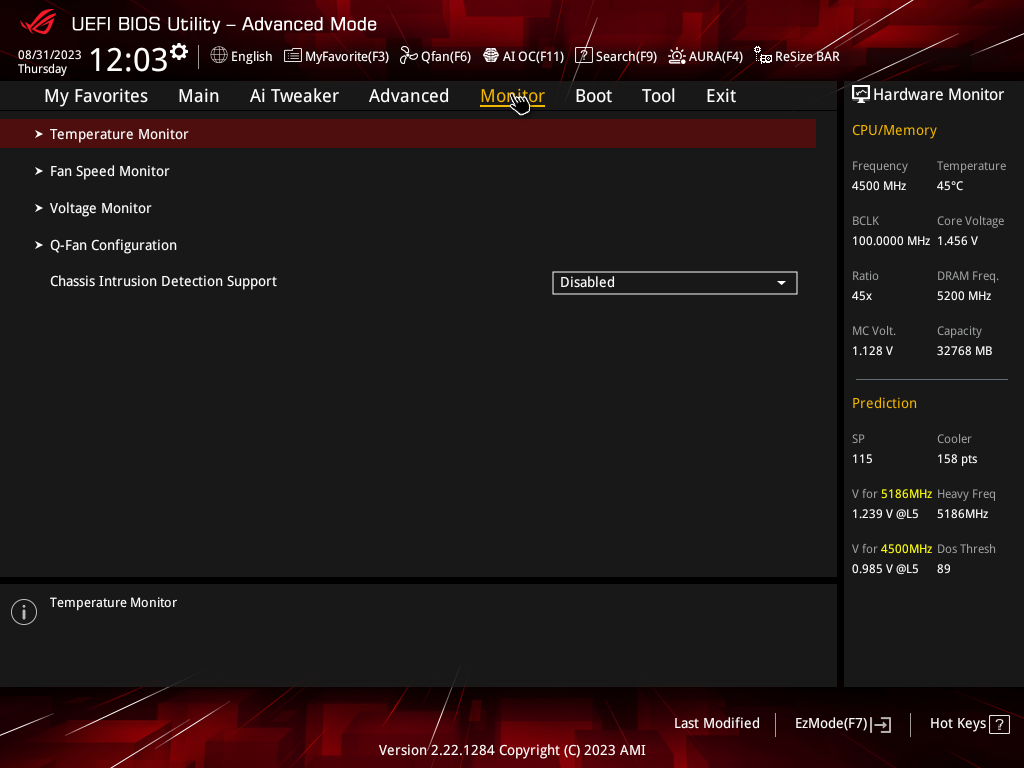This screenshot has height=768, width=1024.
Task: Click the EzMode exit arrow icon
Action: pos(881,724)
